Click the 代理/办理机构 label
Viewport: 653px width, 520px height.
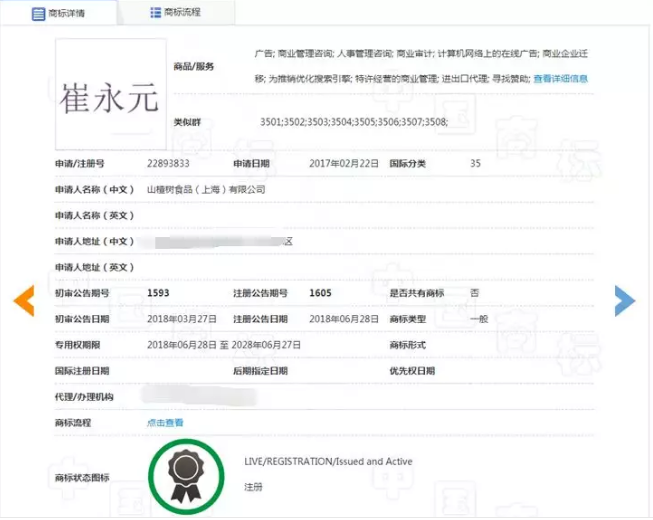click(84, 397)
